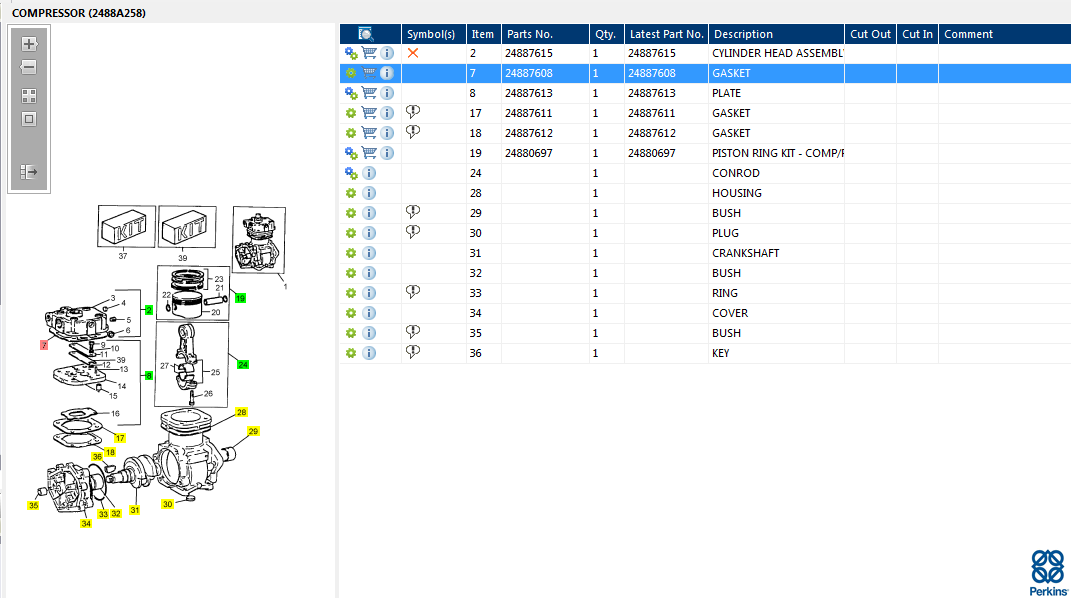Add CYLINDER HEAD ASSEMBLY item 2 to cart
This screenshot has height=598, width=1071.
tap(369, 53)
